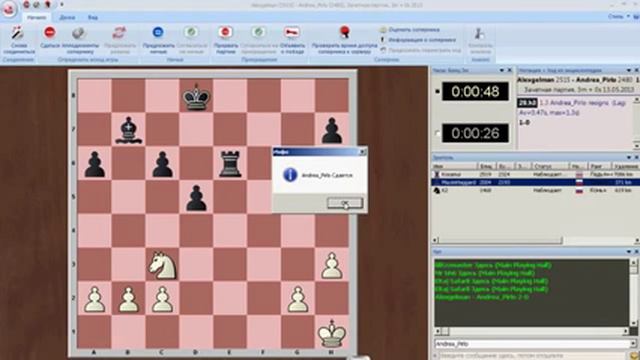Click the Имя column header in spectators list
640x360 pixels.
[455, 167]
